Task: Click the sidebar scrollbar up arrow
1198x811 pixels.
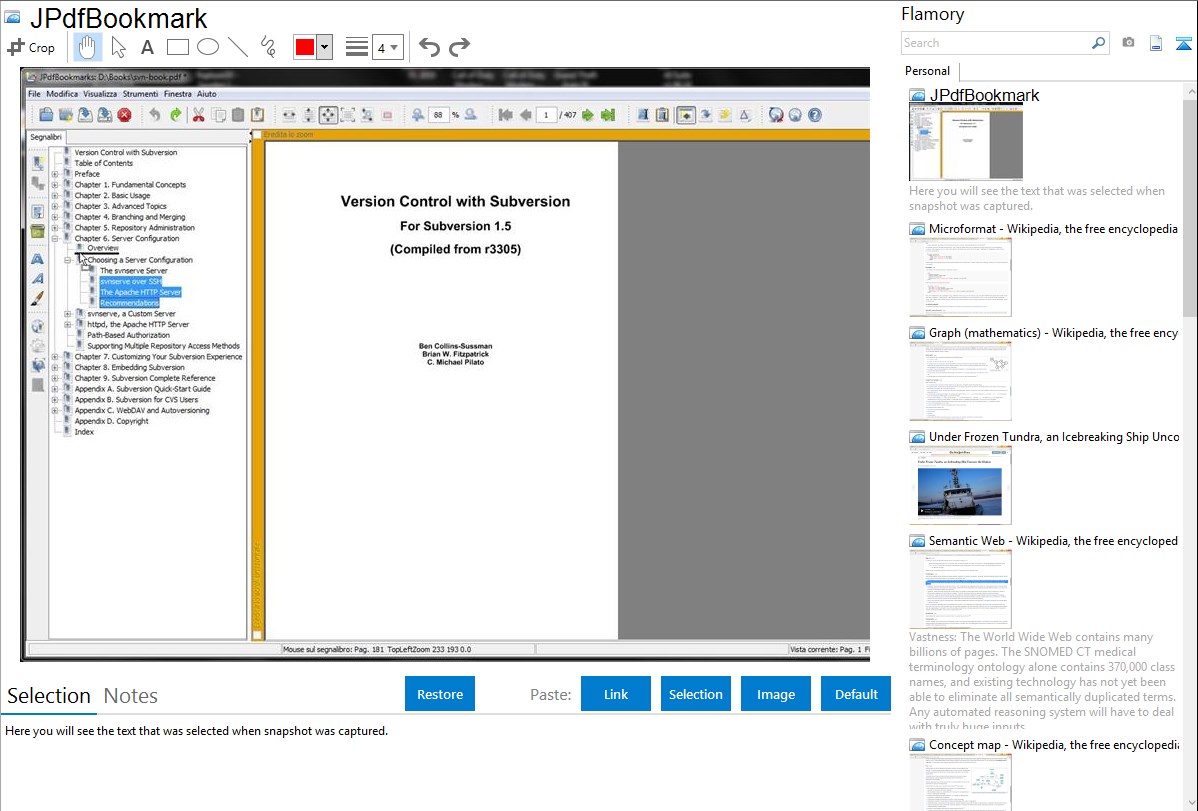Action: tap(1190, 92)
